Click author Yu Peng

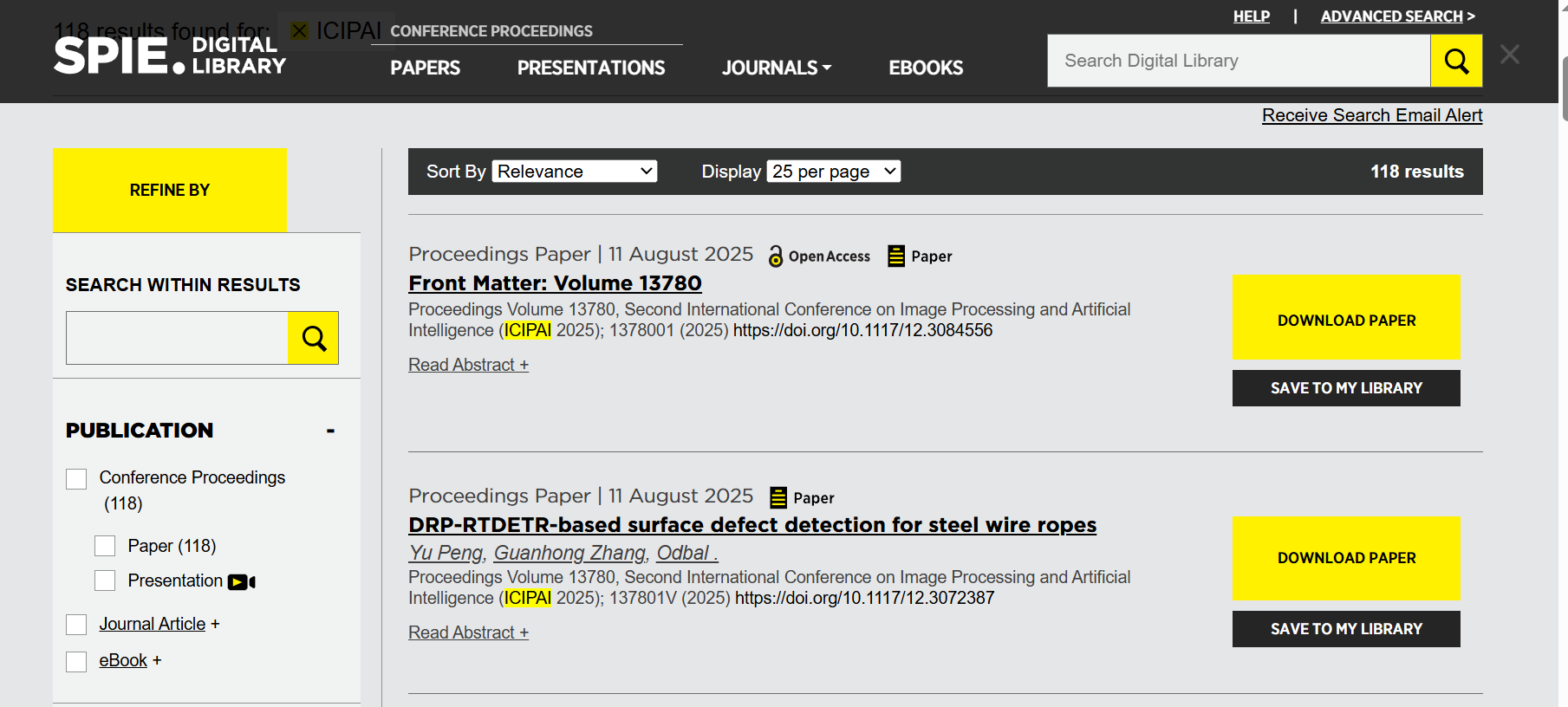click(446, 553)
